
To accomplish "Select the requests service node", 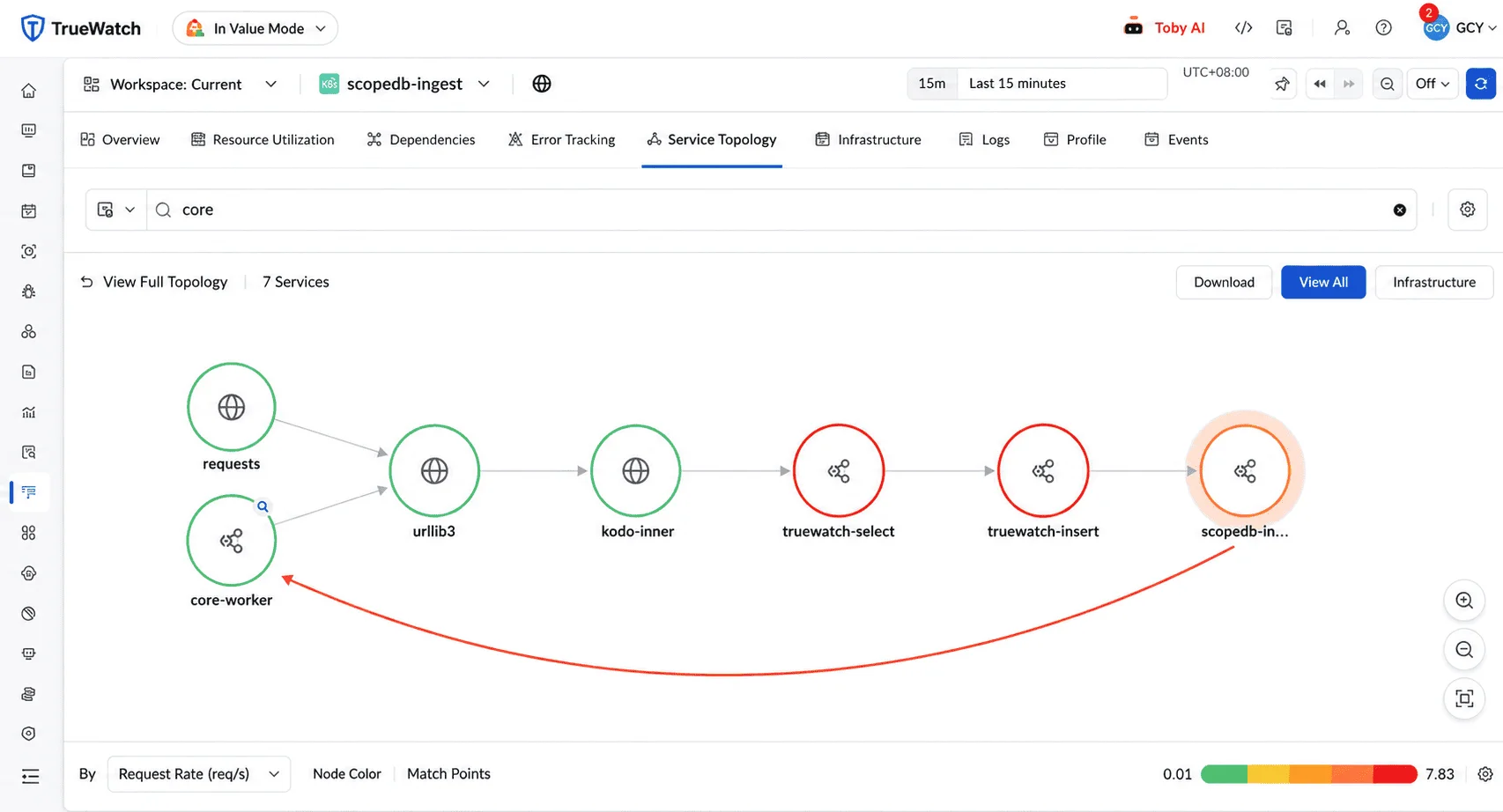I will pyautogui.click(x=232, y=407).
